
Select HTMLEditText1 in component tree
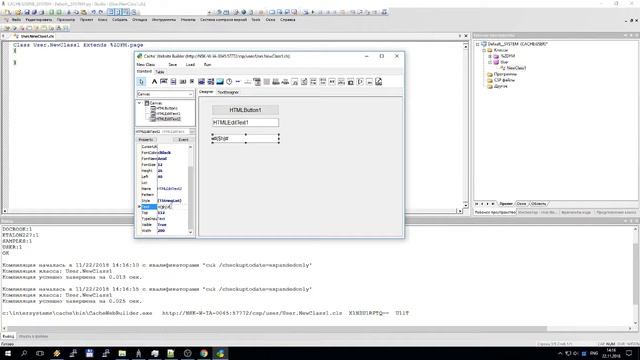click(169, 113)
